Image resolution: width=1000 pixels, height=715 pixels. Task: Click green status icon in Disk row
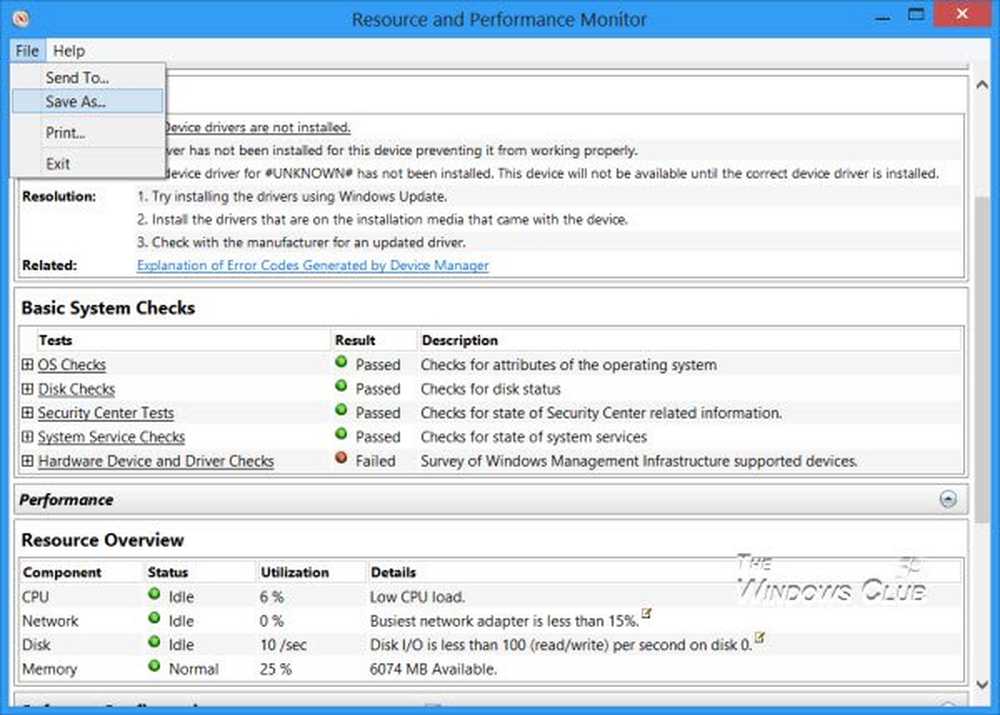coord(154,642)
